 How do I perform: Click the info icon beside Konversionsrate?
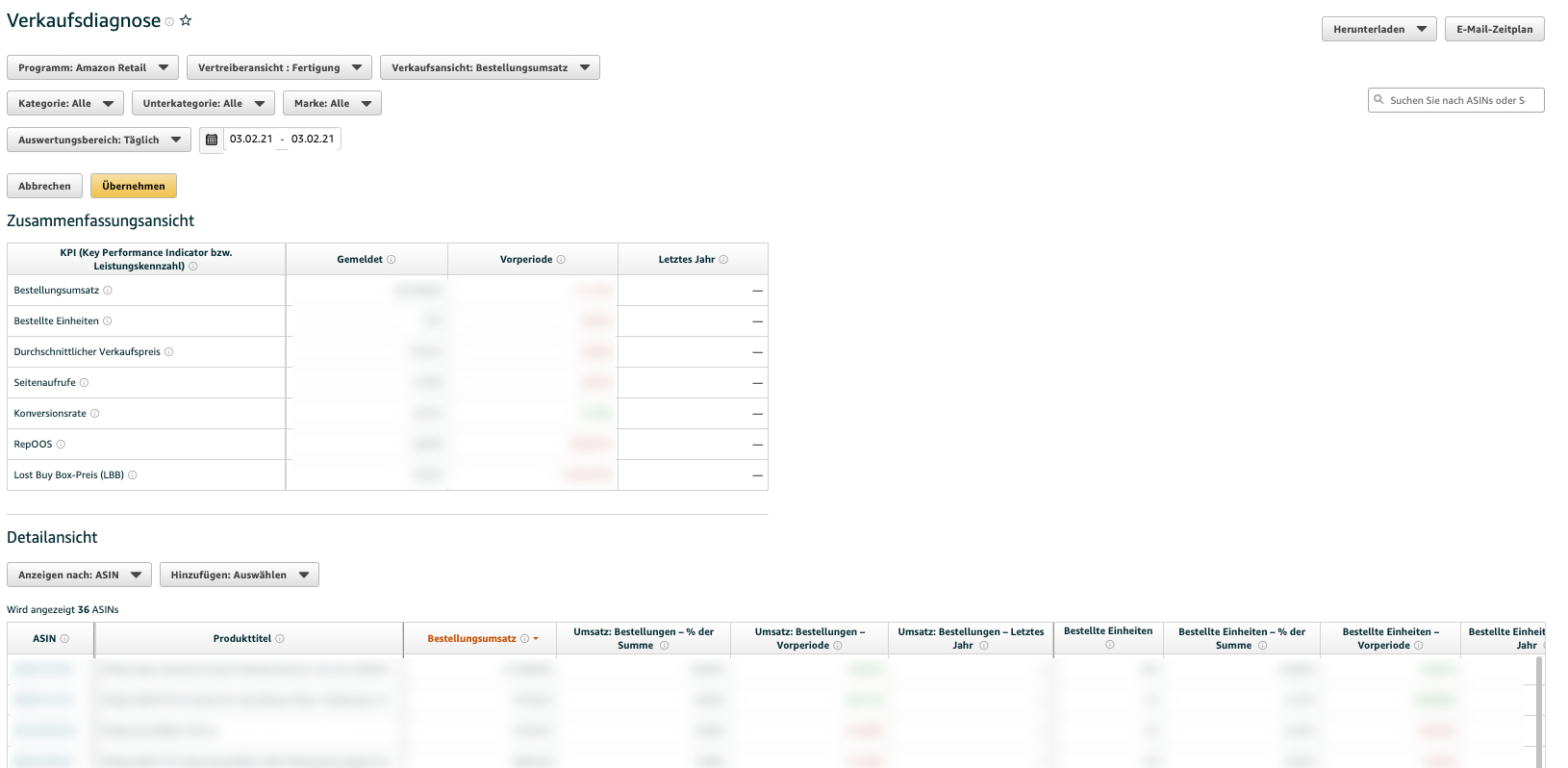94,414
